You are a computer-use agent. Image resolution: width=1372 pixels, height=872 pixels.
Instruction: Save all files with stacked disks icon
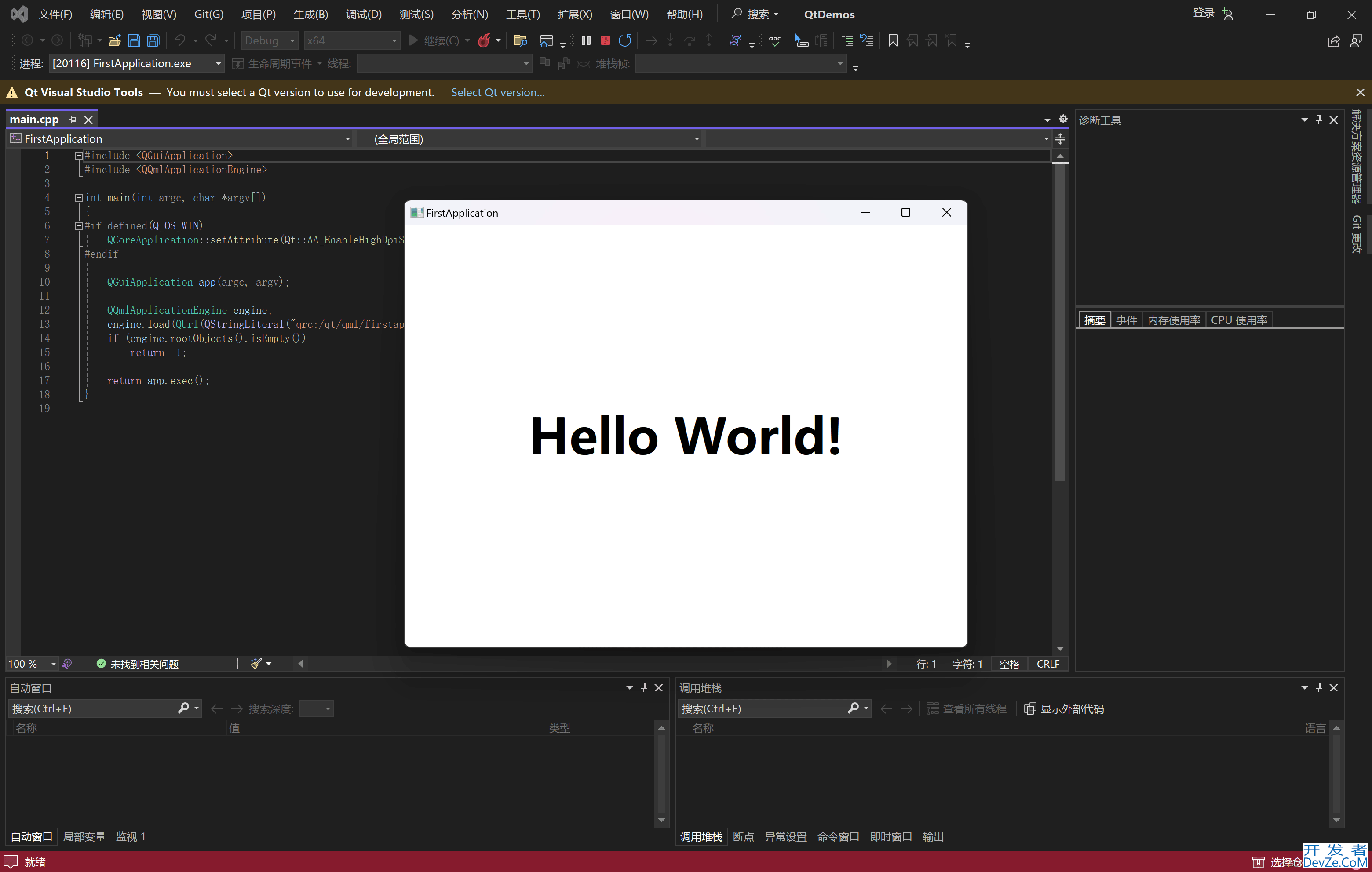153,40
